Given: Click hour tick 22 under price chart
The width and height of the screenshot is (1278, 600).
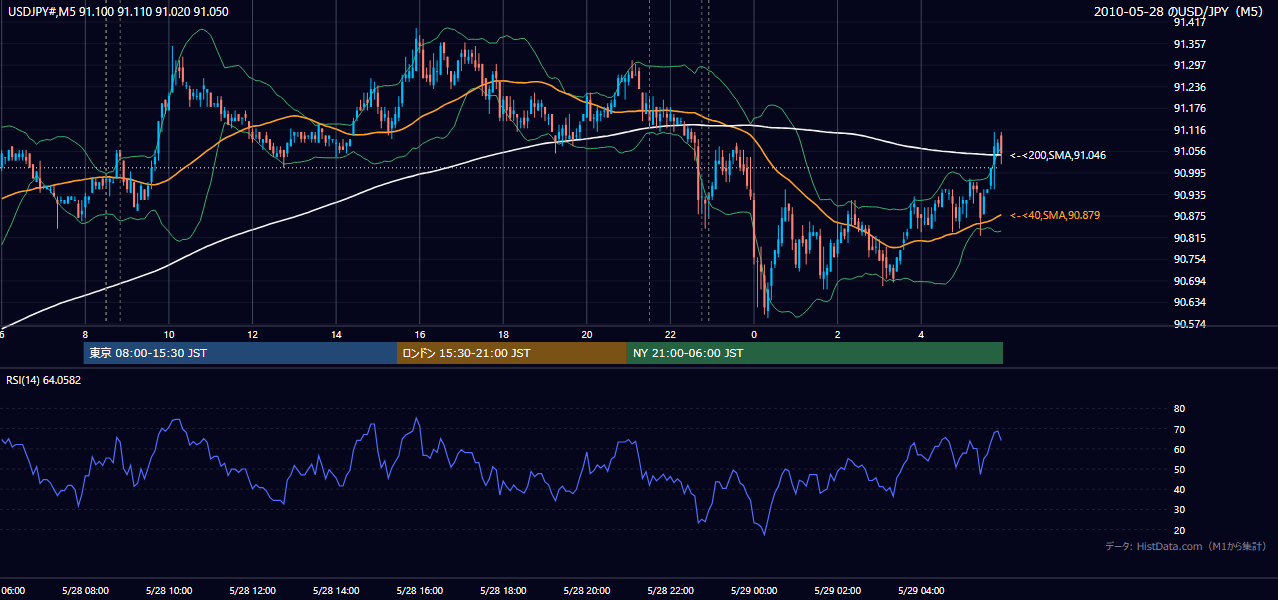Looking at the screenshot, I should pyautogui.click(x=671, y=334).
